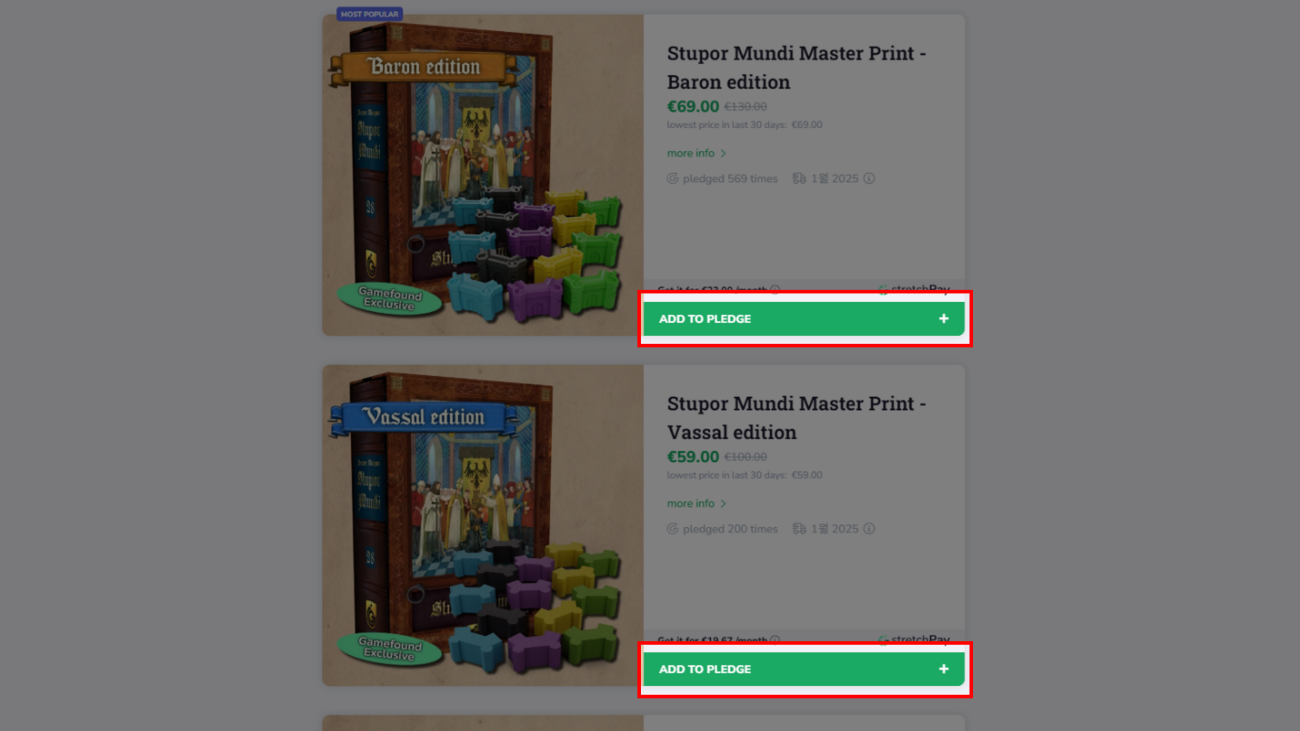
Task: Click the Gamefound pledged-count icon on the Vassal edition
Action: point(673,529)
